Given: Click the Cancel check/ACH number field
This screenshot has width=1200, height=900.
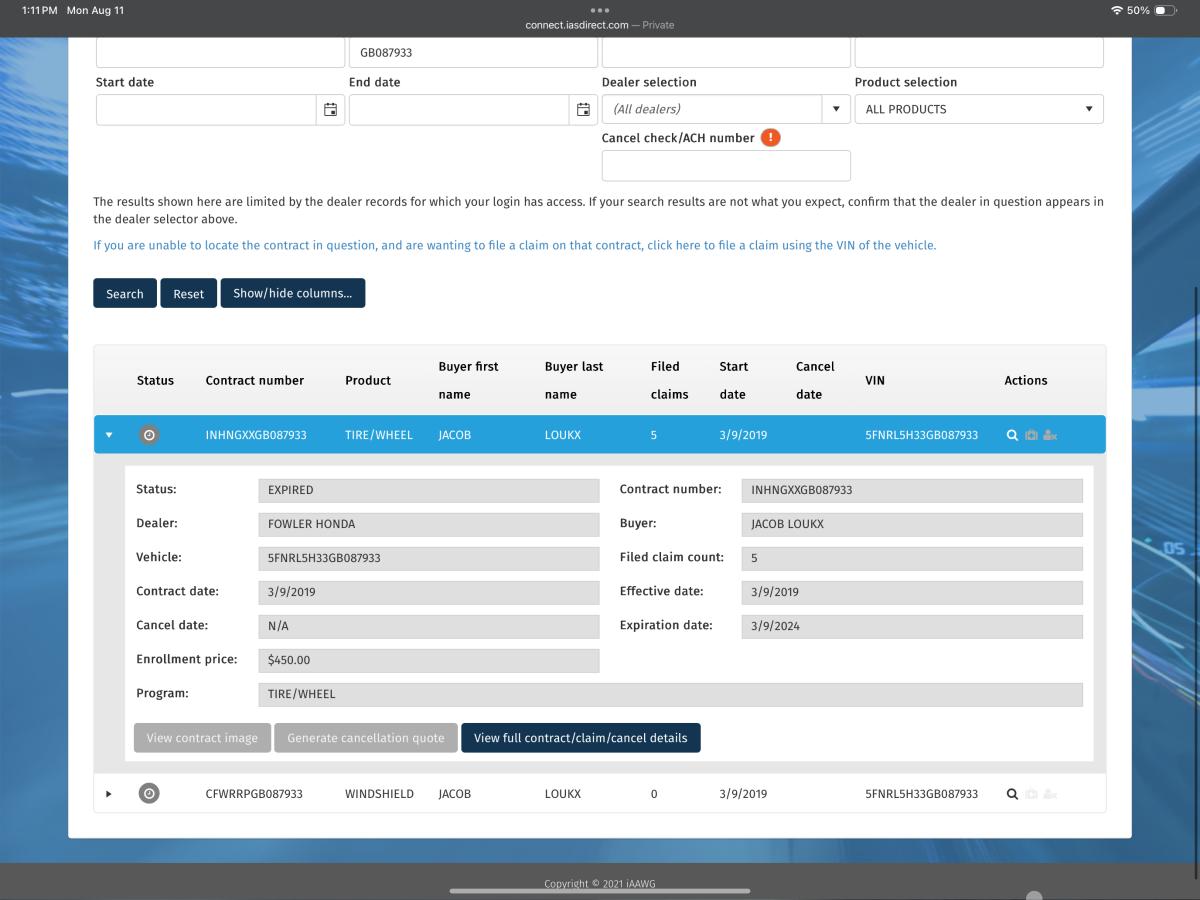Looking at the screenshot, I should (726, 166).
